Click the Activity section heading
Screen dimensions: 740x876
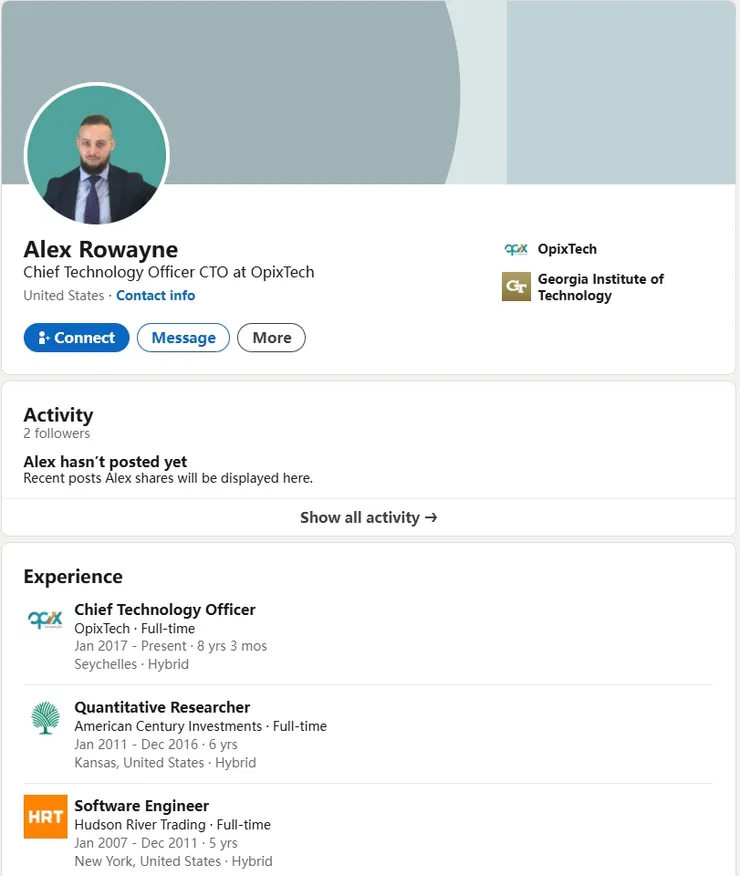[x=58, y=415]
